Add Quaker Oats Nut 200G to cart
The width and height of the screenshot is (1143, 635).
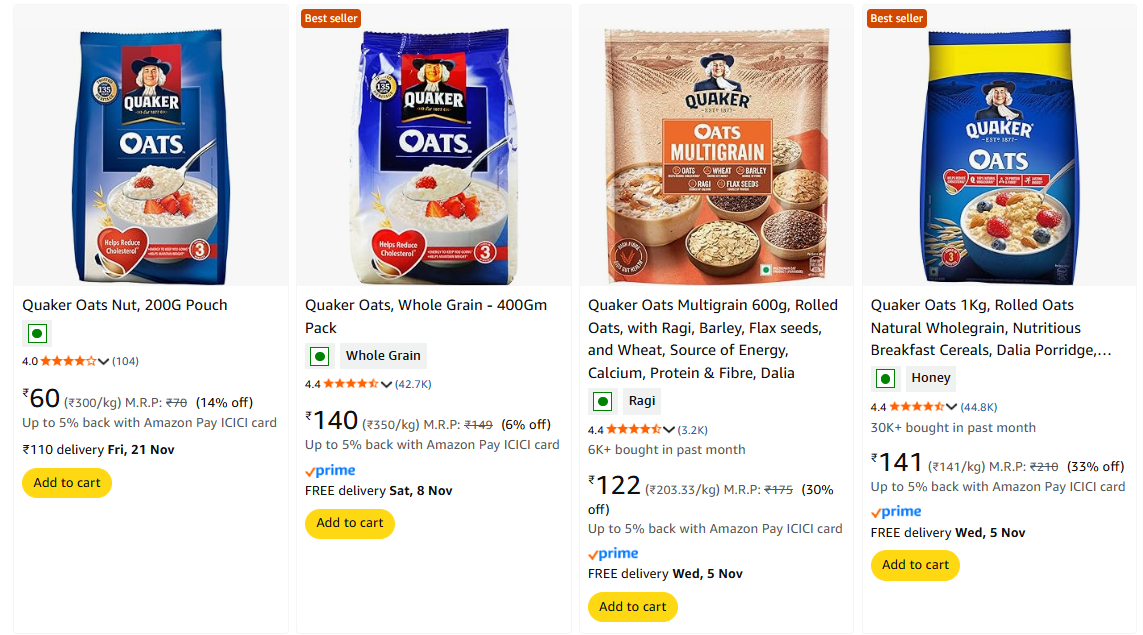(67, 483)
